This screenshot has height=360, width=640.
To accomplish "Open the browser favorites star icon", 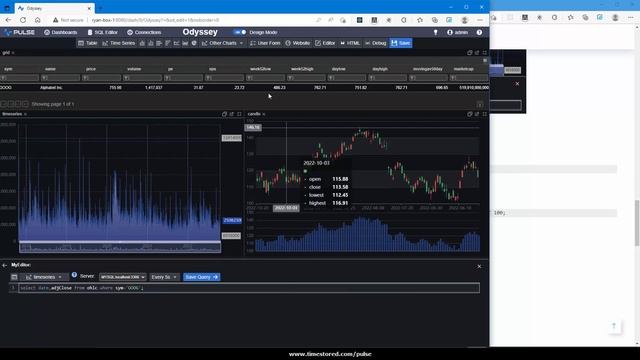I will point(420,20).
